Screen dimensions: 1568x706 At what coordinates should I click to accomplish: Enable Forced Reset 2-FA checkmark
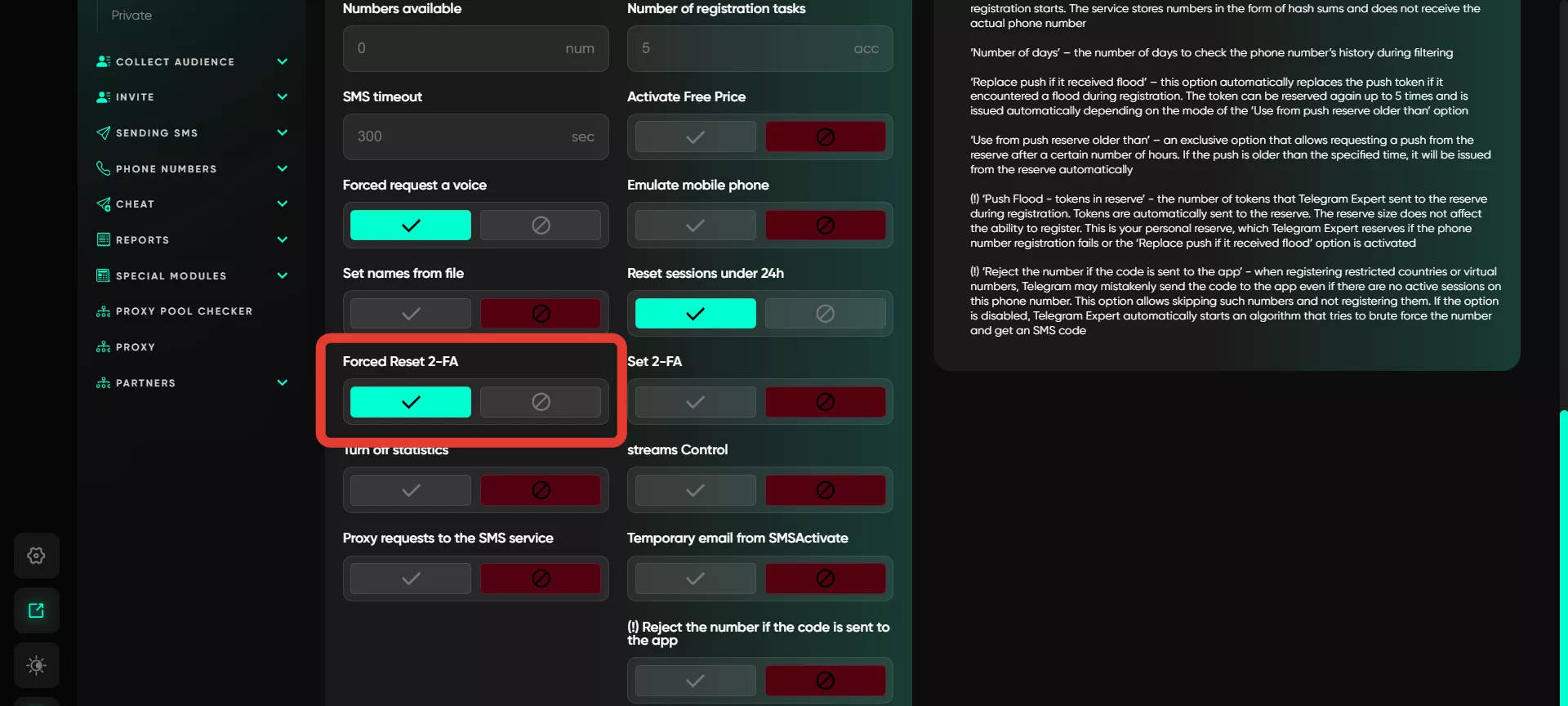[x=411, y=401]
